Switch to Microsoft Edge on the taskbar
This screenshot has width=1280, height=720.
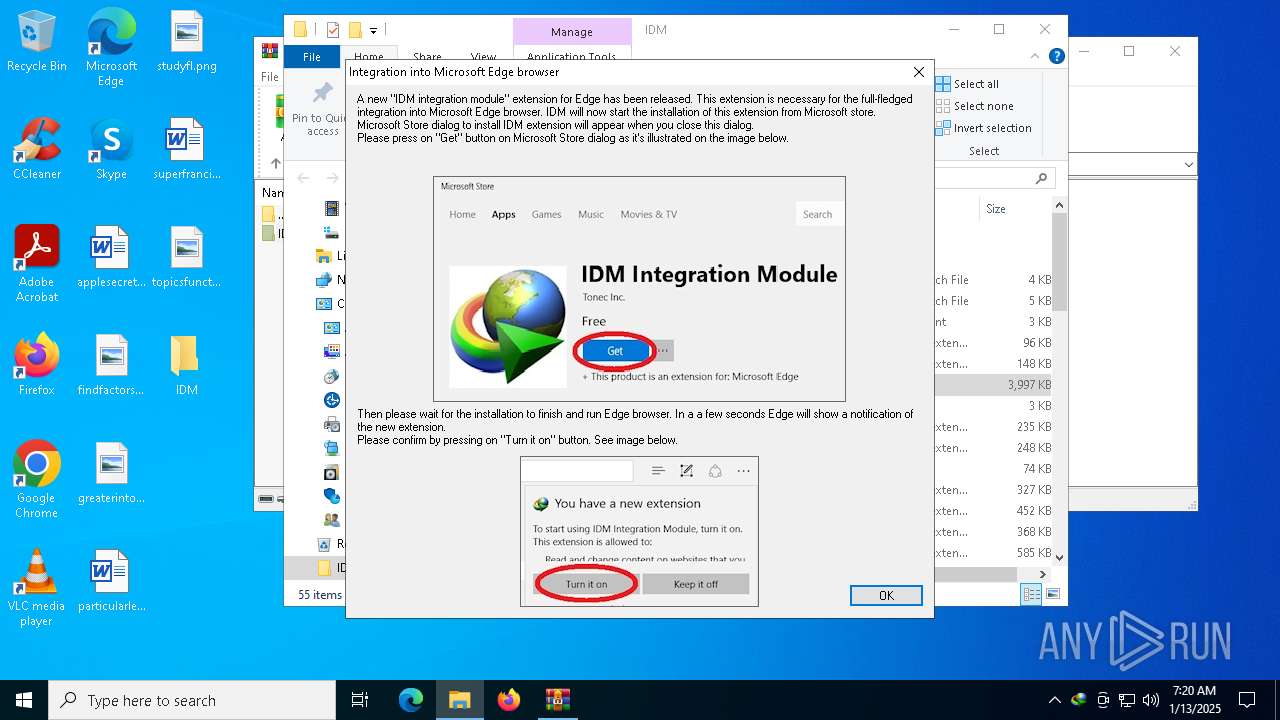[x=411, y=700]
